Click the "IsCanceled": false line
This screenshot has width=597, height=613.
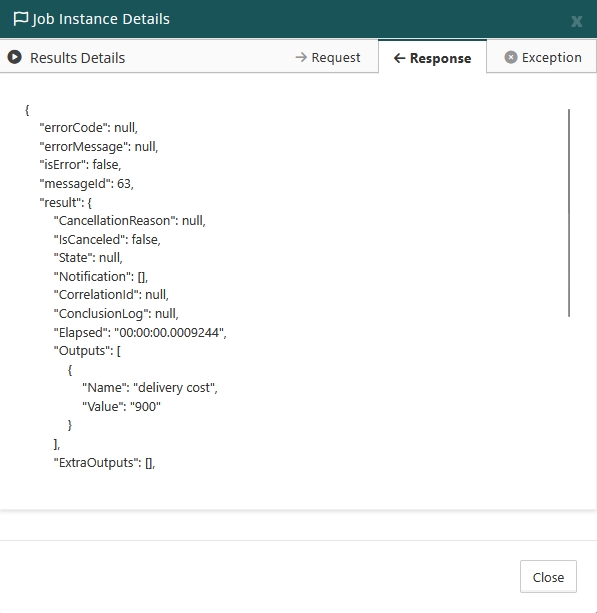tap(107, 239)
